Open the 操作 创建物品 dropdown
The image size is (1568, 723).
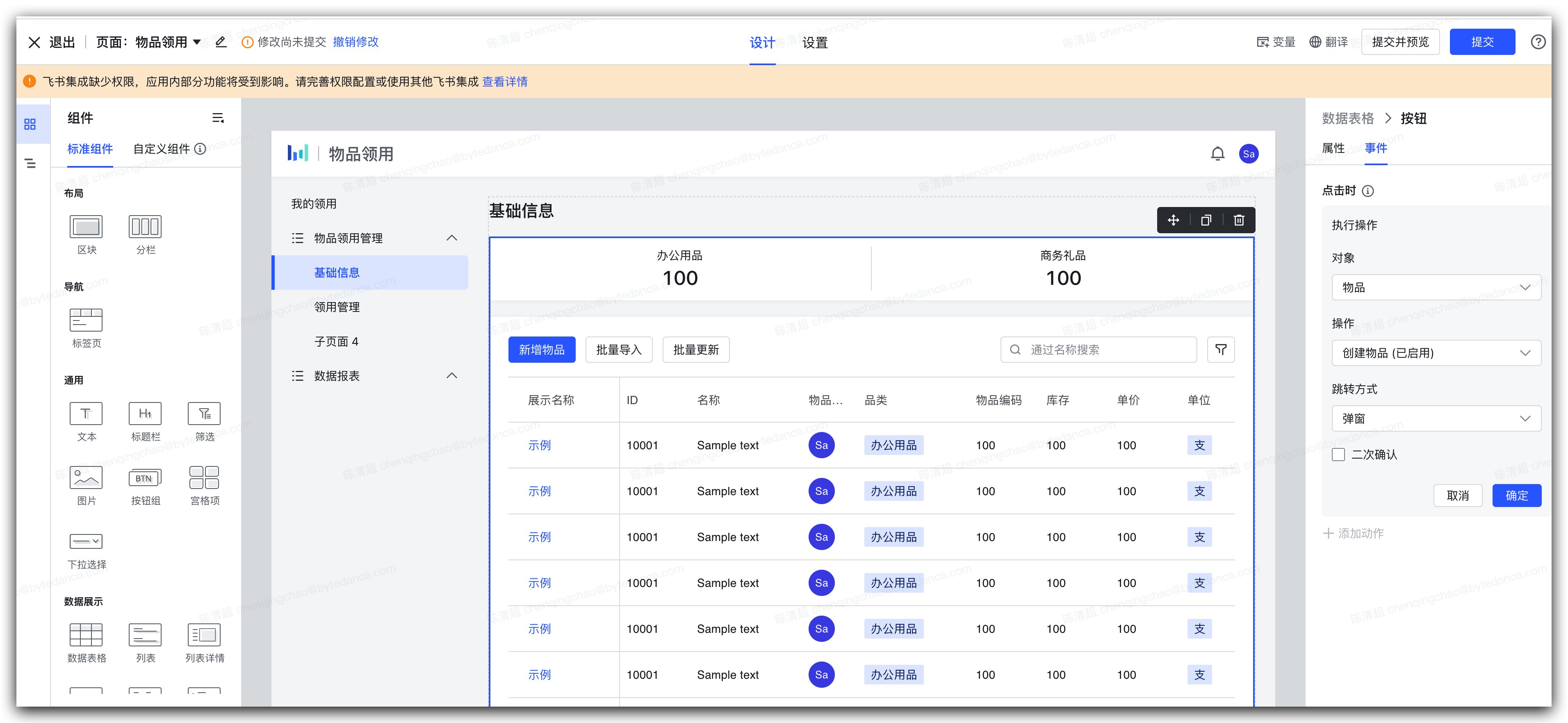[x=1436, y=353]
